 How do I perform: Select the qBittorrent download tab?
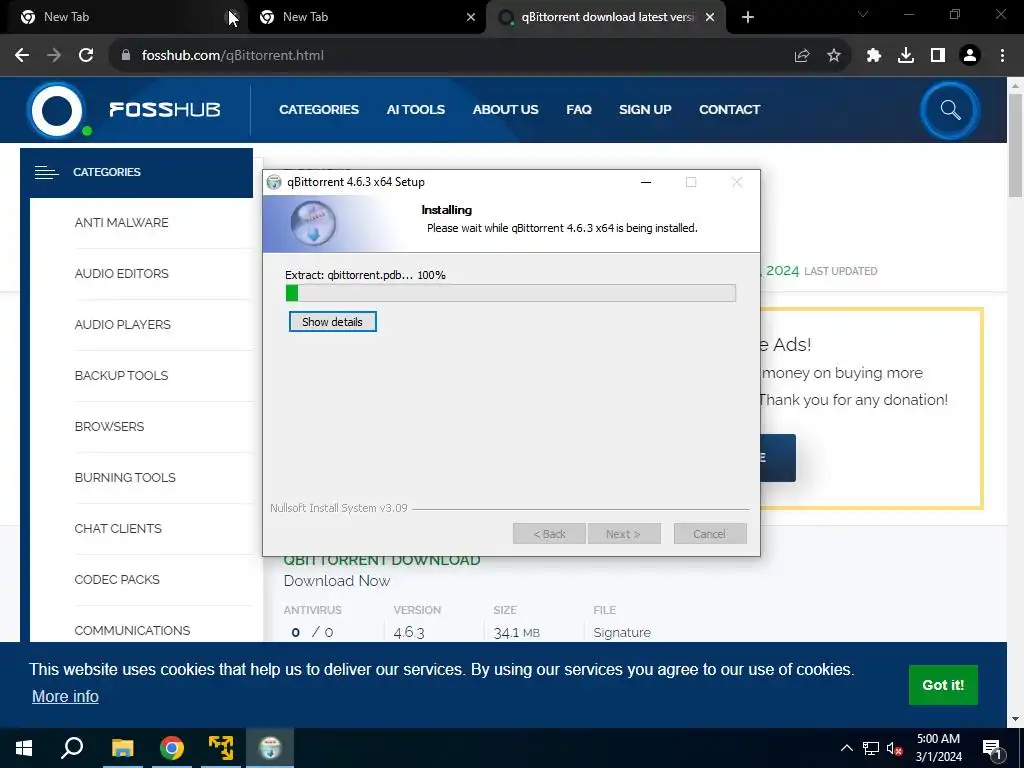(607, 17)
